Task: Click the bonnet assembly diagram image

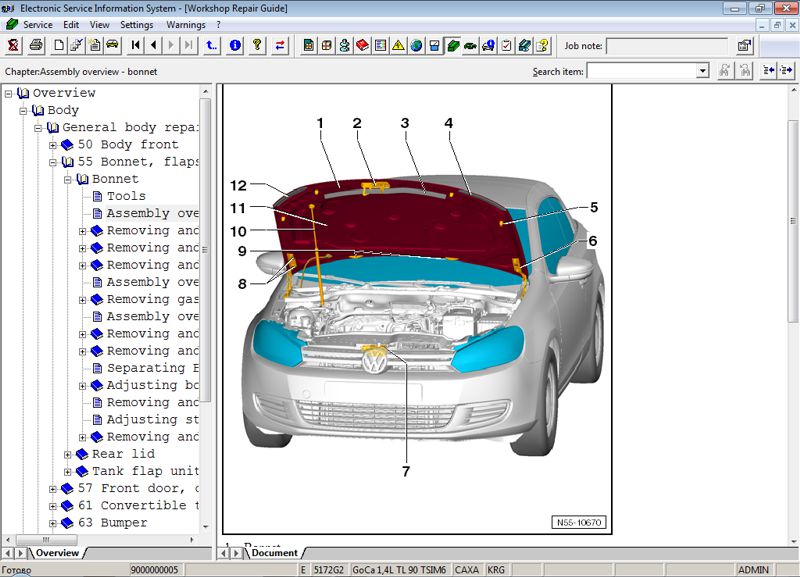Action: (x=417, y=309)
